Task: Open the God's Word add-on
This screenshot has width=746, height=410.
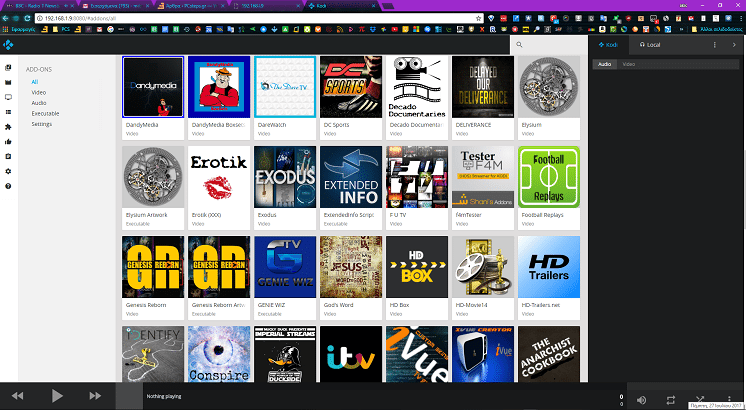Action: pos(351,278)
